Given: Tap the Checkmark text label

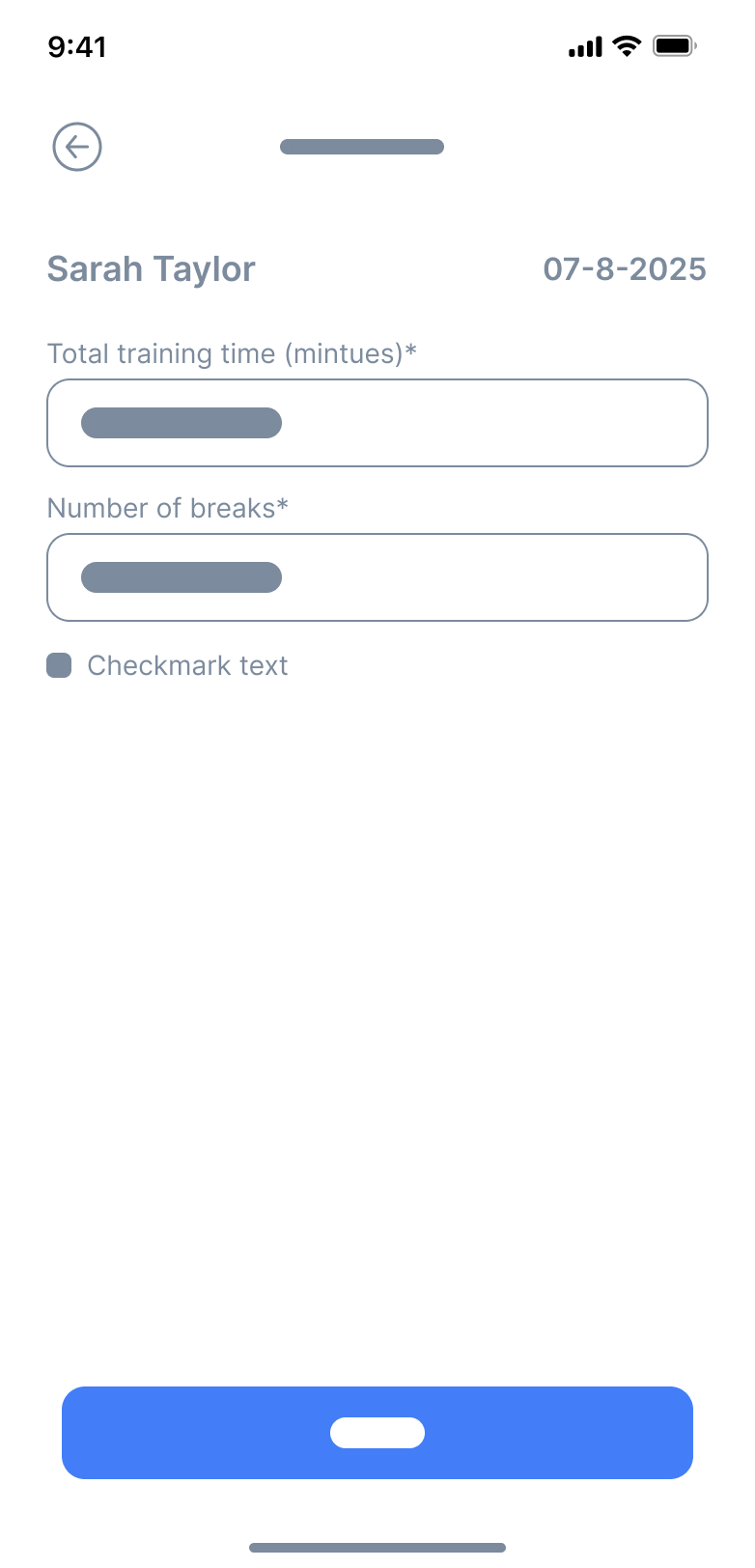Looking at the screenshot, I should pyautogui.click(x=187, y=665).
